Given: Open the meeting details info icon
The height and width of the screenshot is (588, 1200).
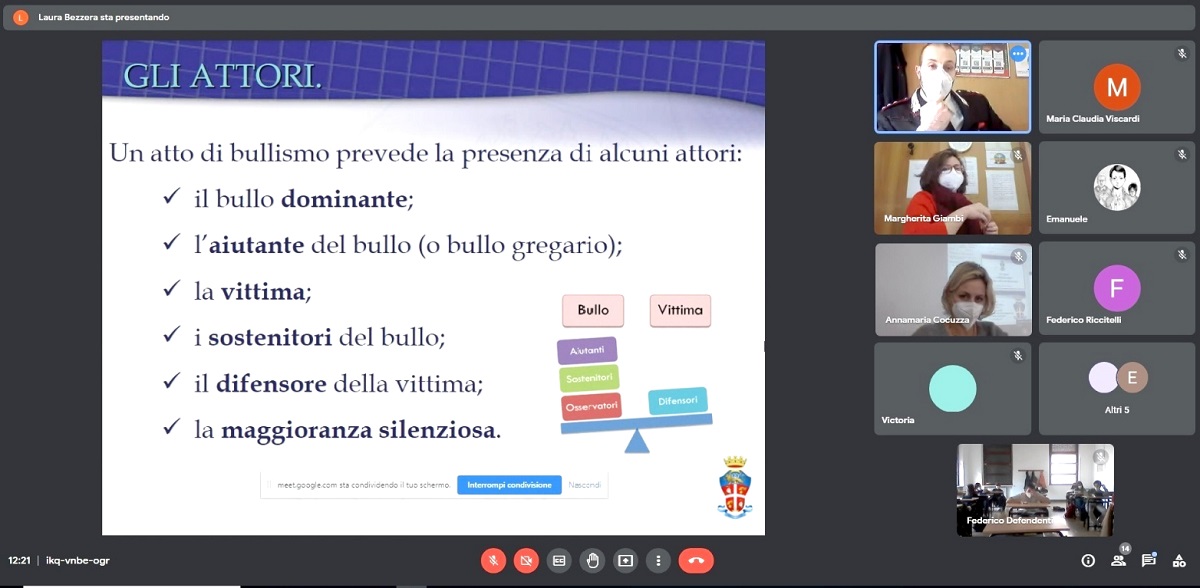Looking at the screenshot, I should [x=1088, y=561].
